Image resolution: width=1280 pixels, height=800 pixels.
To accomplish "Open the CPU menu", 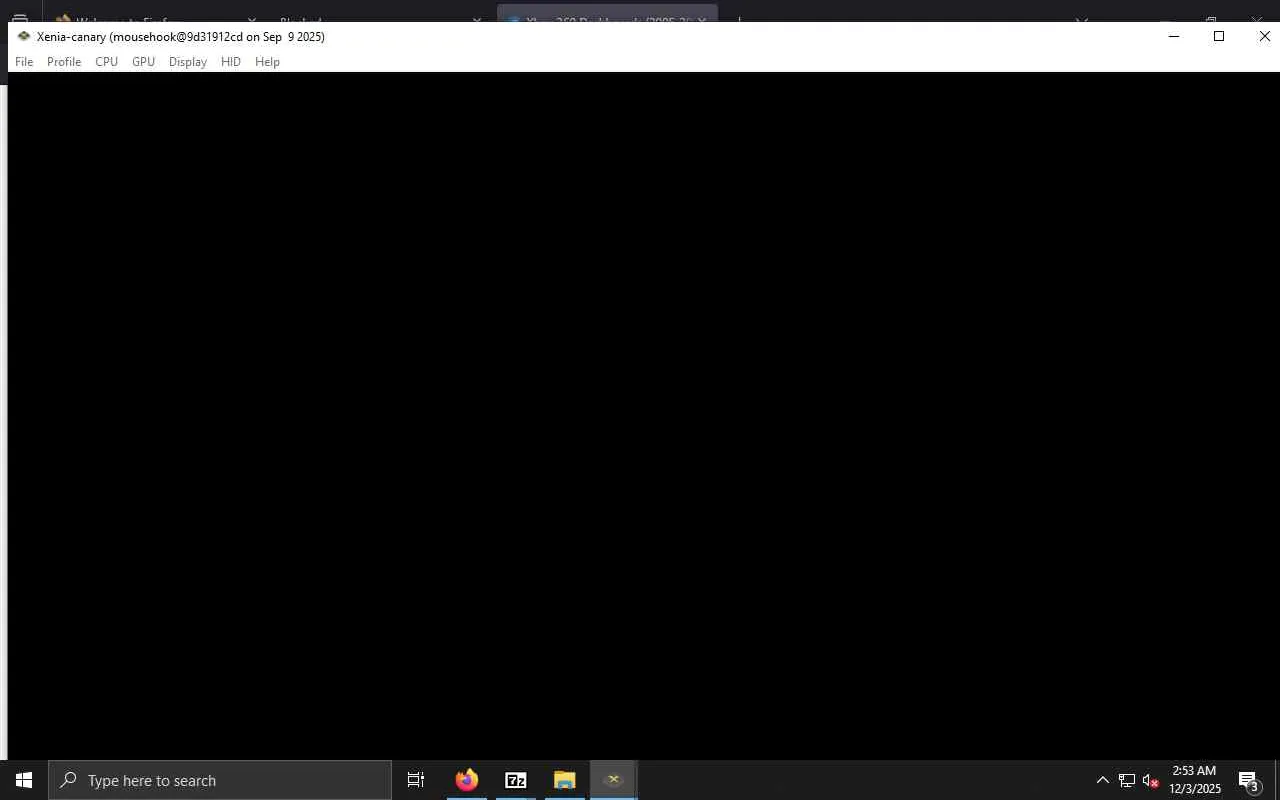I will point(107,62).
